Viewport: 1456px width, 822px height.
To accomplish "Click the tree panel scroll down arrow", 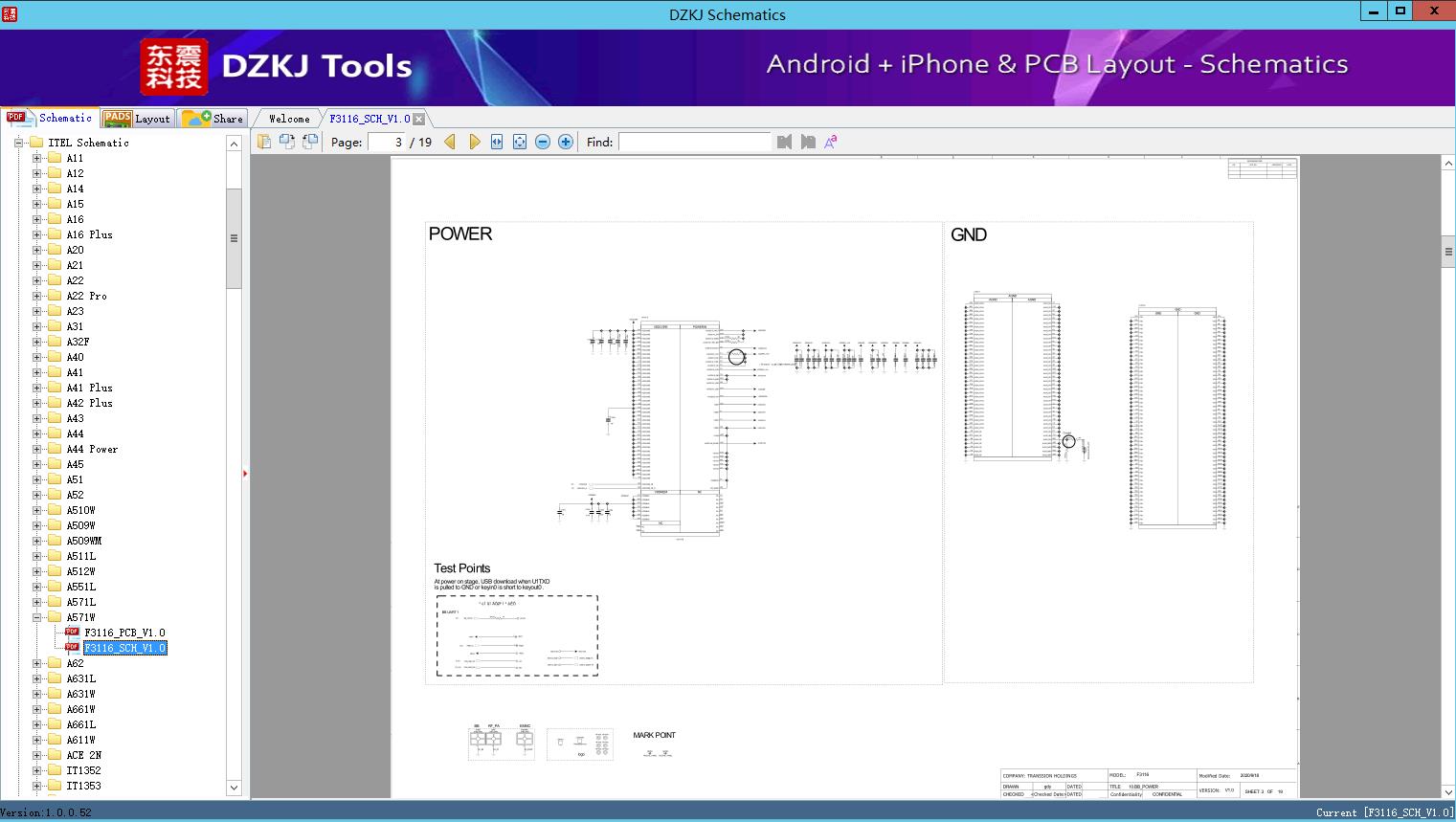I will pos(234,788).
